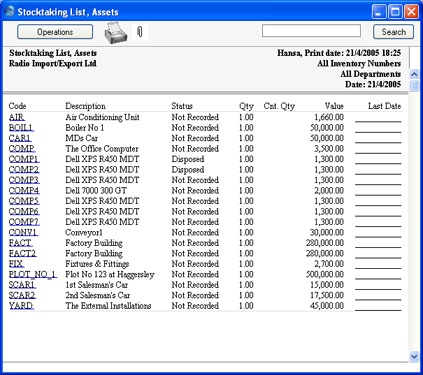Open the COMP1 asset link

pos(24,159)
